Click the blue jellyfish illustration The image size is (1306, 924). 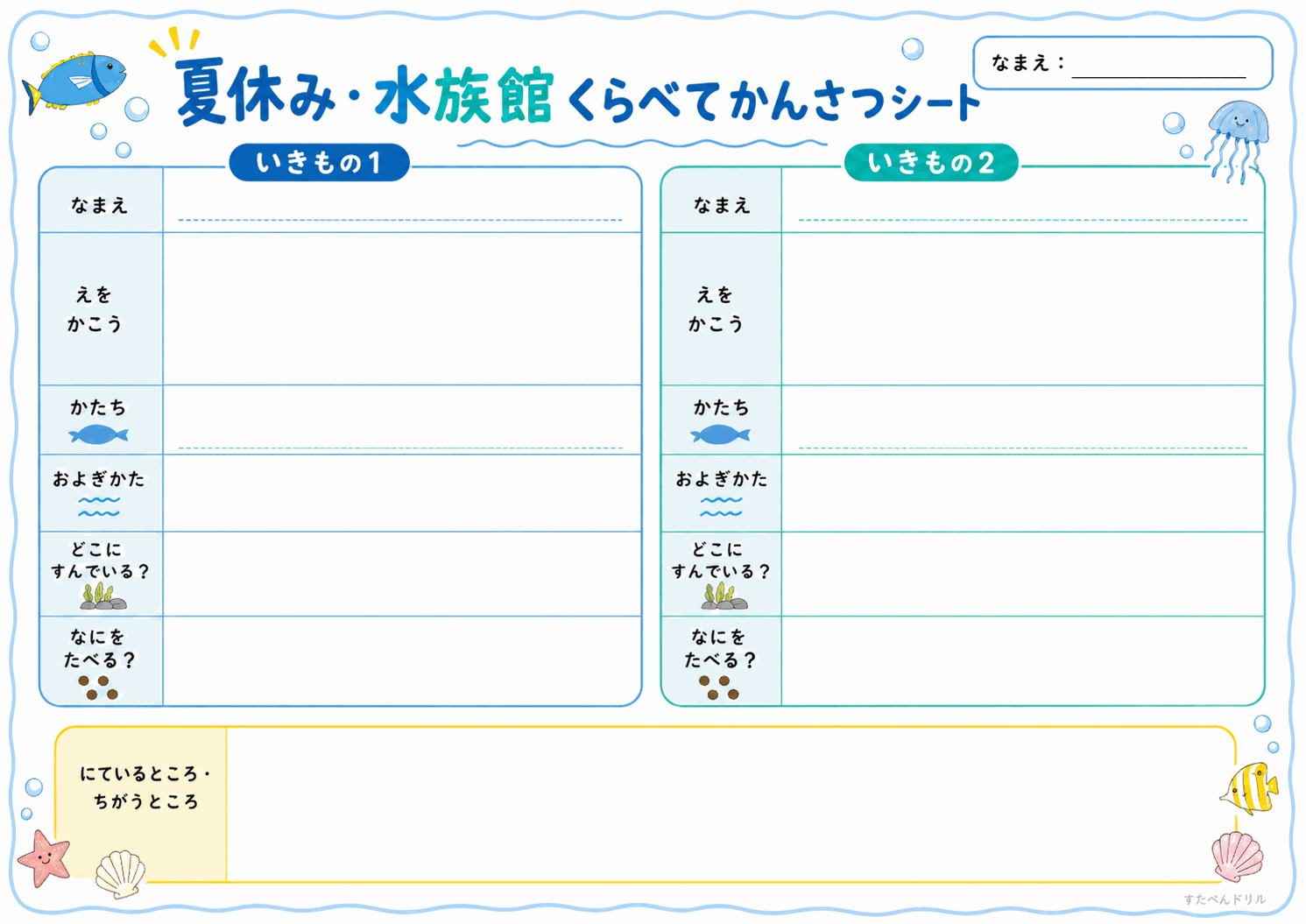pos(1237,140)
